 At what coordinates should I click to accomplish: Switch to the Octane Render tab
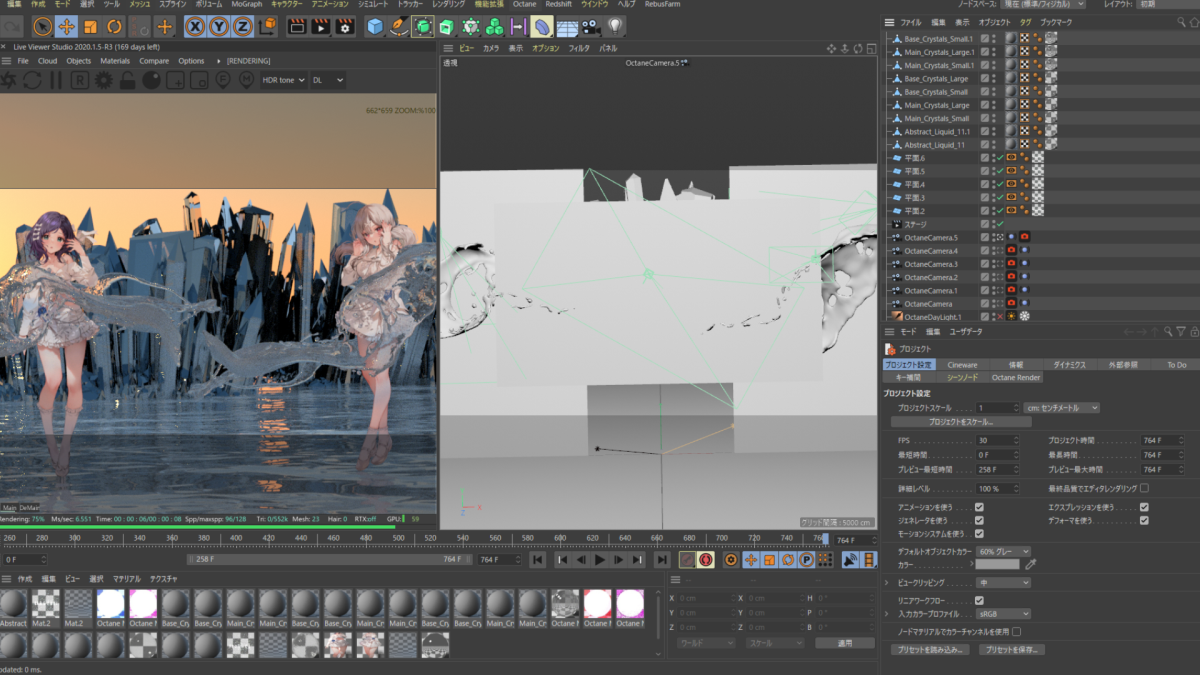click(1016, 378)
